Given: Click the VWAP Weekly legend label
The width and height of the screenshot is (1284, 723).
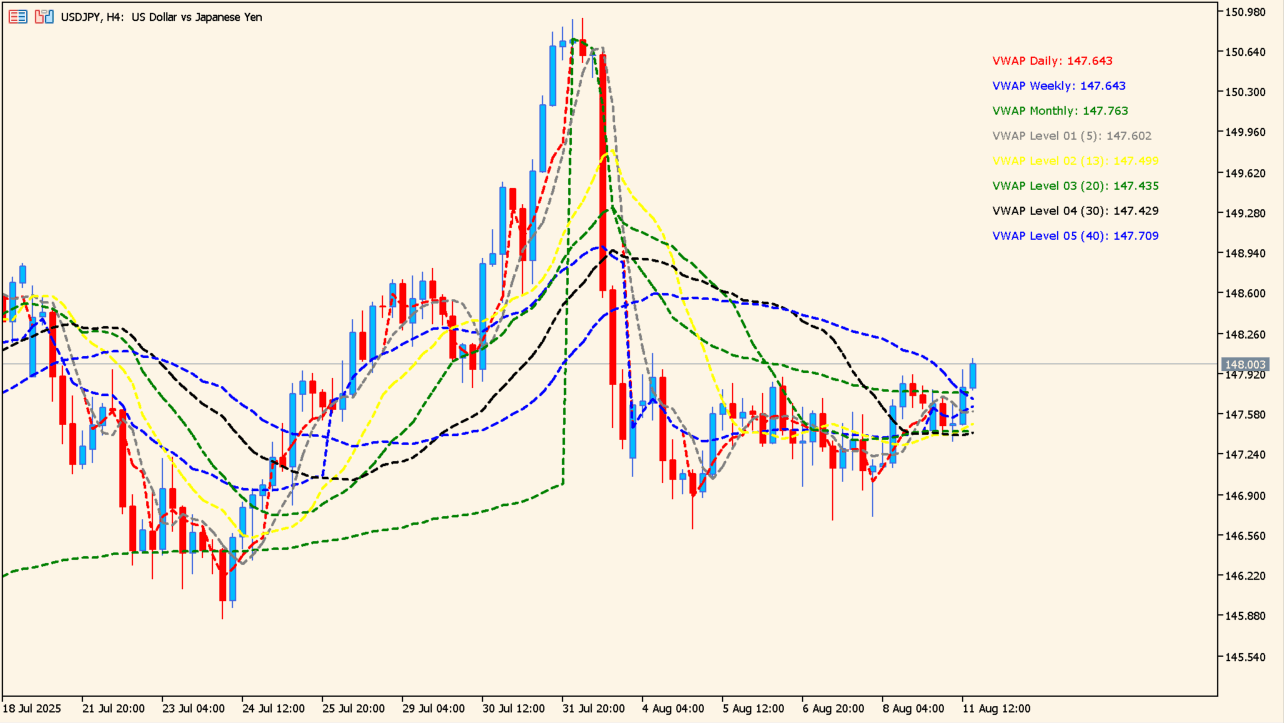Looking at the screenshot, I should [x=1057, y=86].
